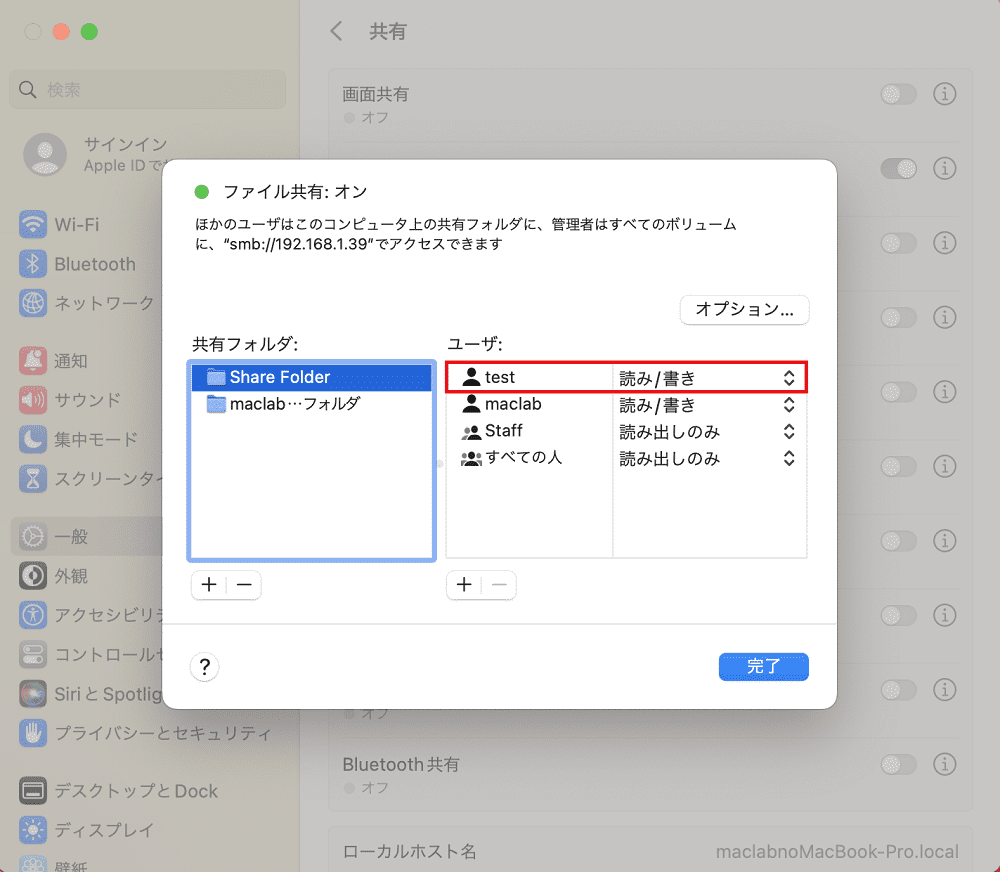Image resolution: width=1000 pixels, height=872 pixels.
Task: Toggle the Bluetooth共有 switch
Action: pyautogui.click(x=899, y=764)
